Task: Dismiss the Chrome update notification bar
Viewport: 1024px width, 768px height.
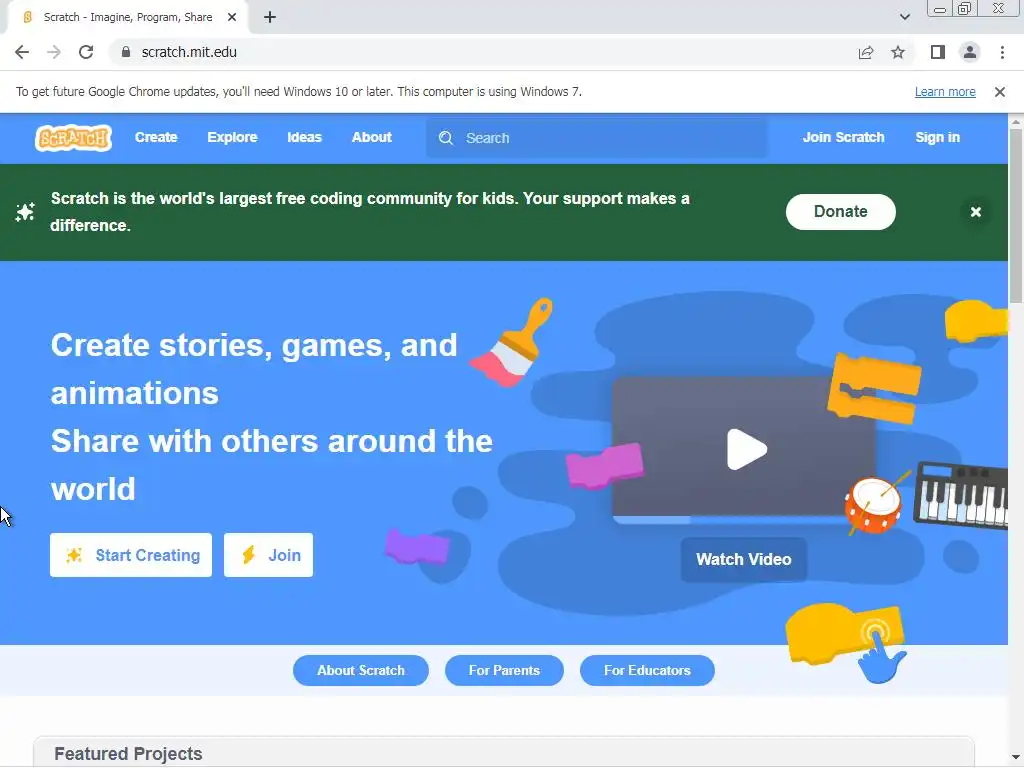Action: (999, 92)
